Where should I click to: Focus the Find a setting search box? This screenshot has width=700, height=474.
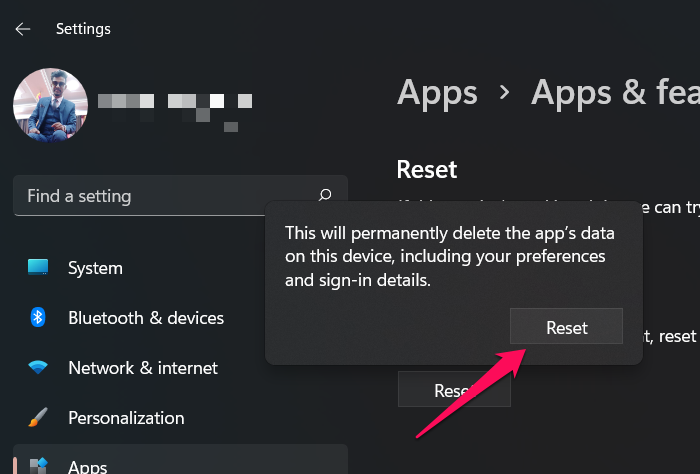pyautogui.click(x=165, y=196)
